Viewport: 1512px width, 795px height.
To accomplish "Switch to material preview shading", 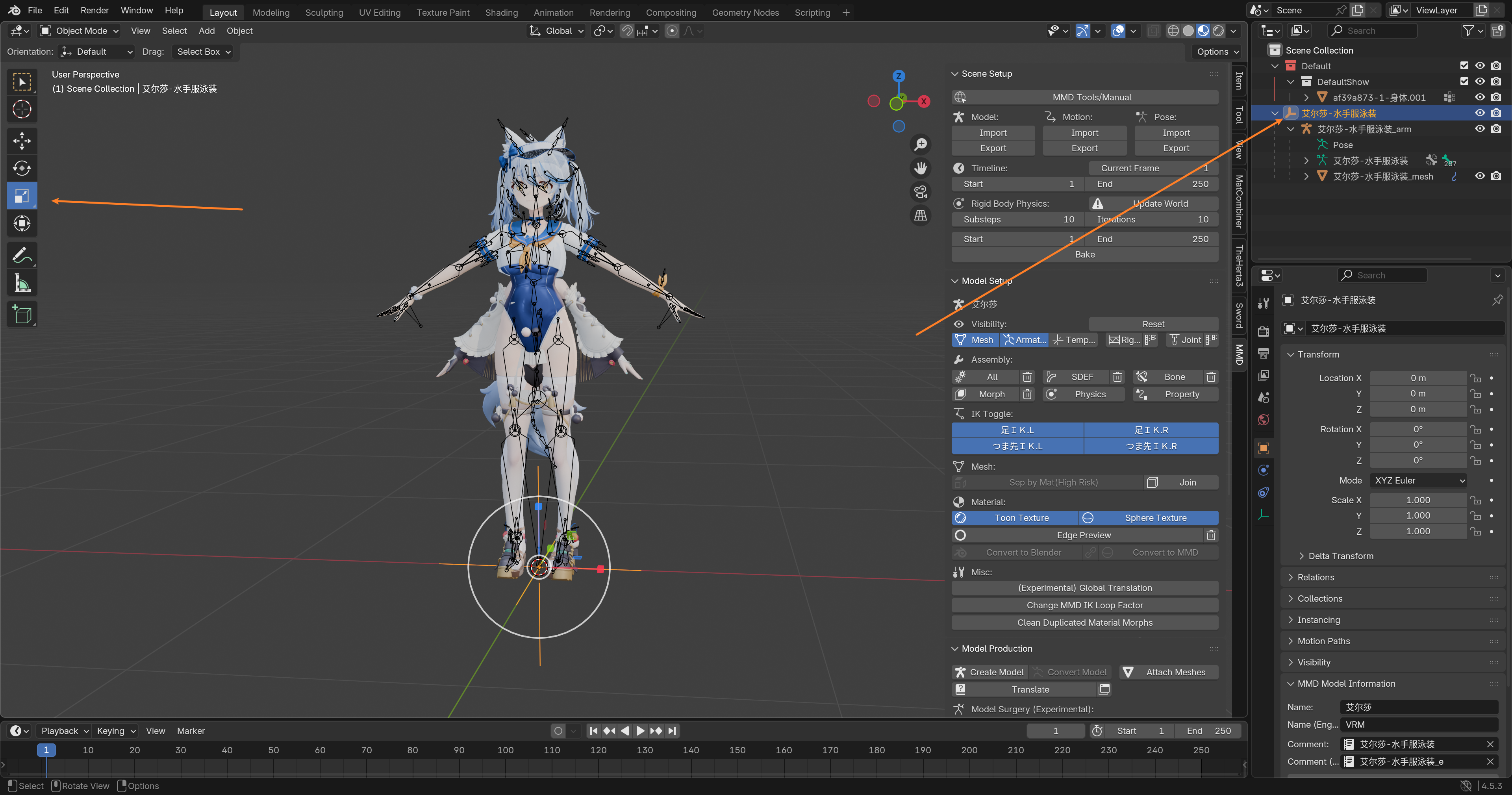I will pos(1203,31).
